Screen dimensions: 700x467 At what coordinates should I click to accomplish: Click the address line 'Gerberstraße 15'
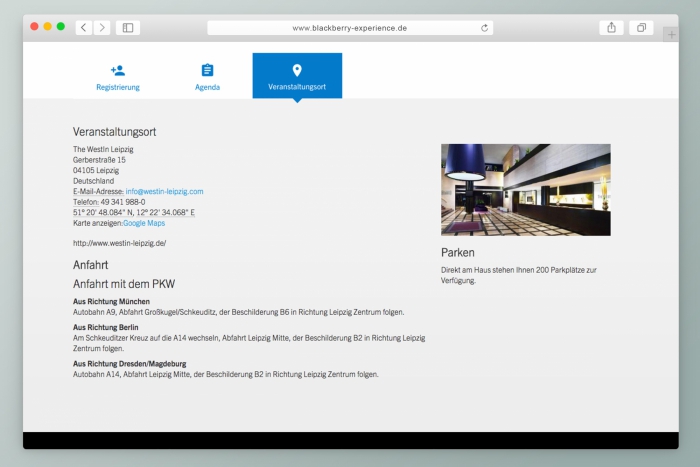click(99, 159)
